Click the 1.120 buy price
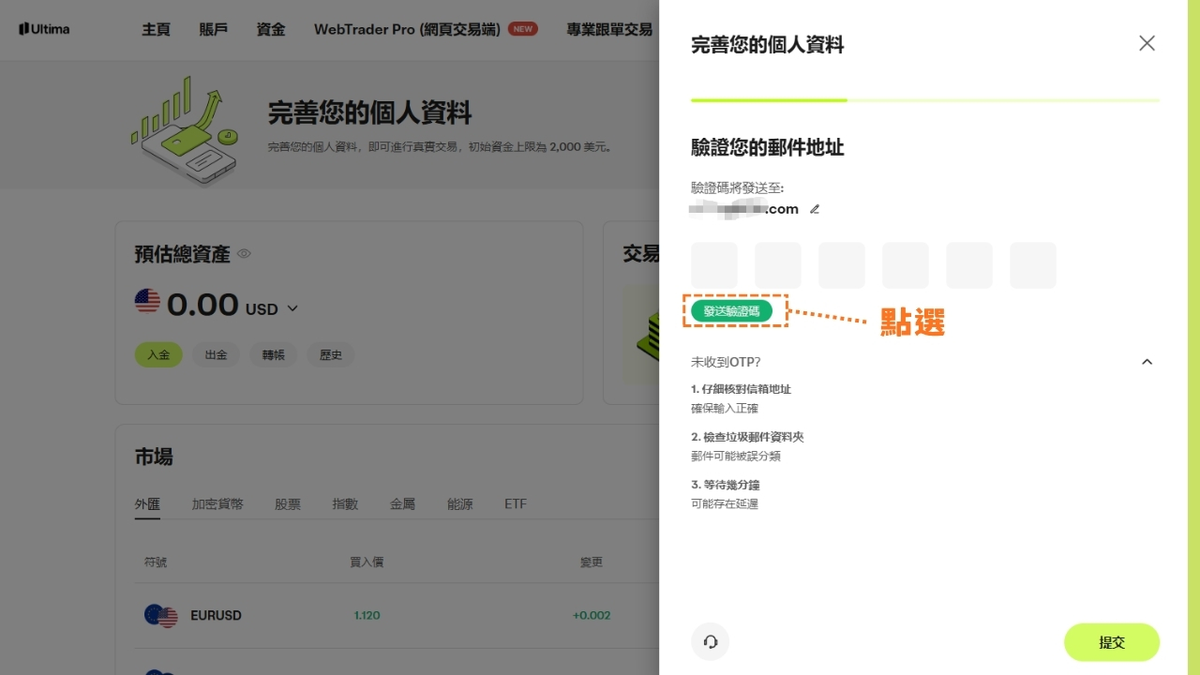 coord(367,616)
